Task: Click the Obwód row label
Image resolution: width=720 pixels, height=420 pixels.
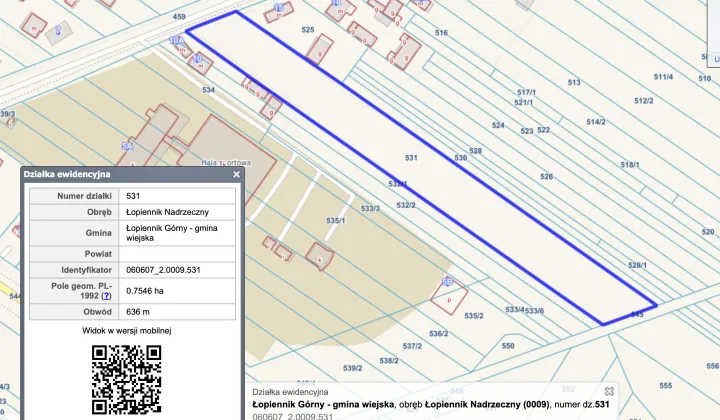Action: 97,312
